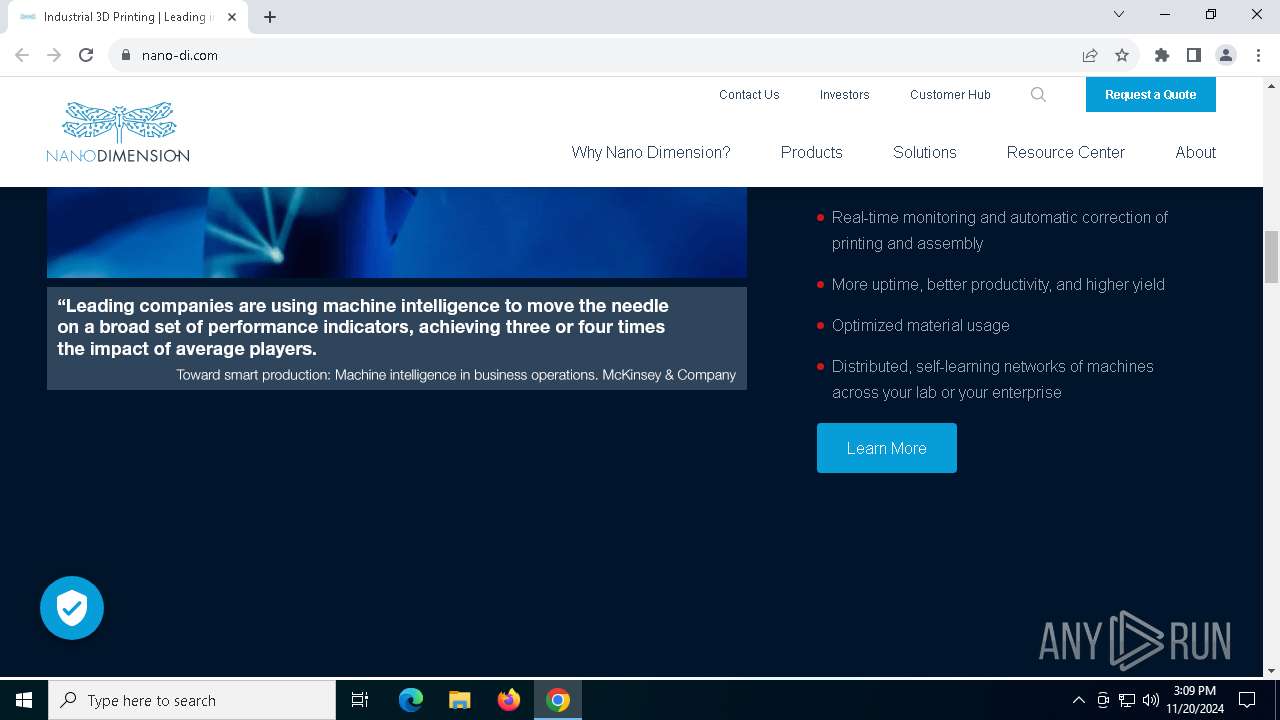Click the 'Real-time monitoring' bullet text

point(1000,230)
